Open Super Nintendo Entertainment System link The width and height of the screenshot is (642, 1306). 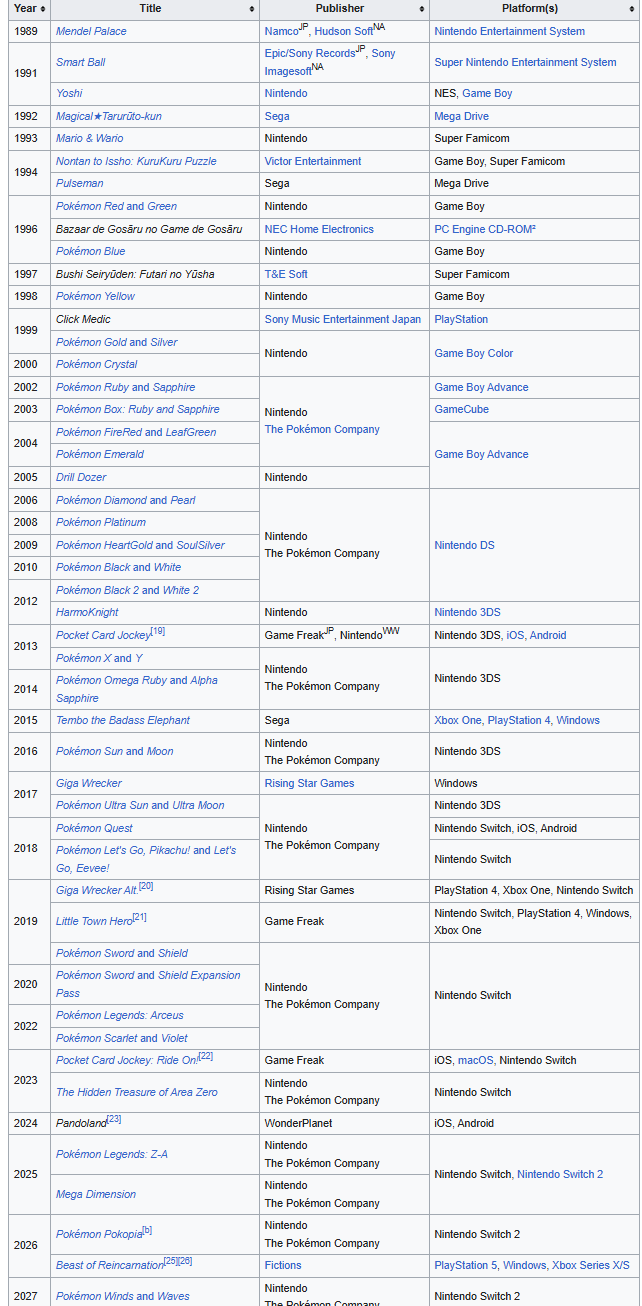[525, 62]
